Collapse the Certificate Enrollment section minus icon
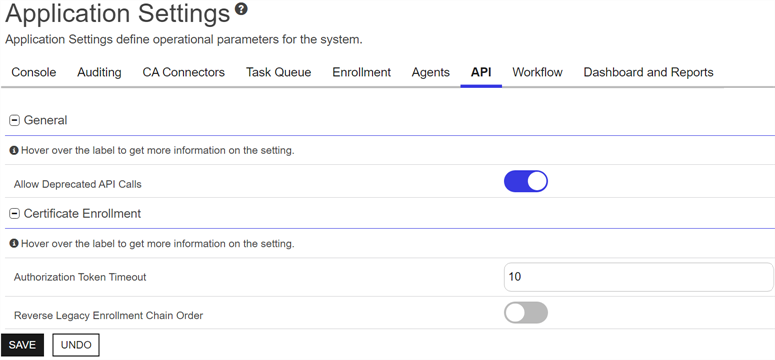775x360 pixels. (x=15, y=214)
